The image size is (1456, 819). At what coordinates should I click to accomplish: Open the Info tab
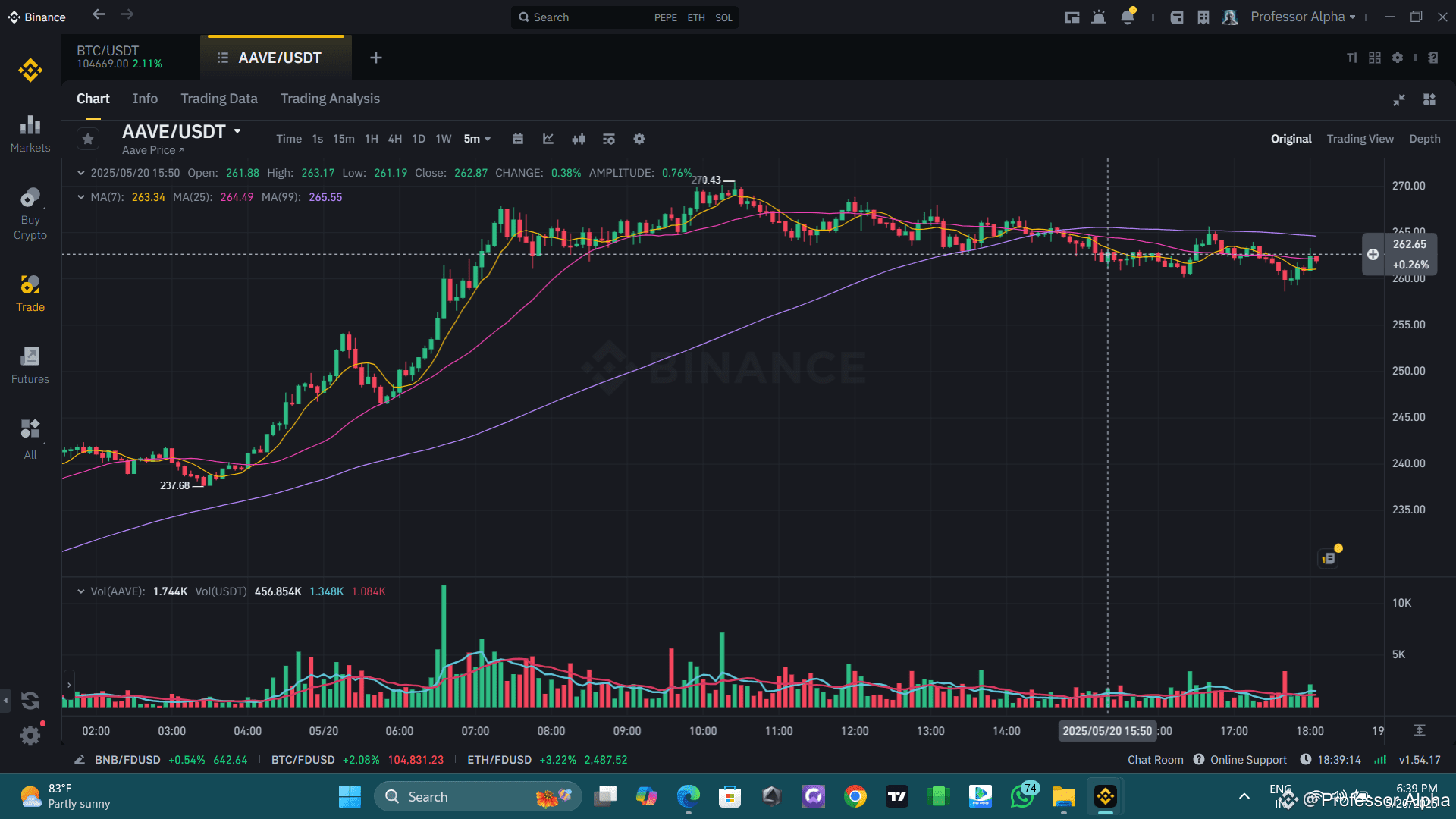pyautogui.click(x=145, y=99)
